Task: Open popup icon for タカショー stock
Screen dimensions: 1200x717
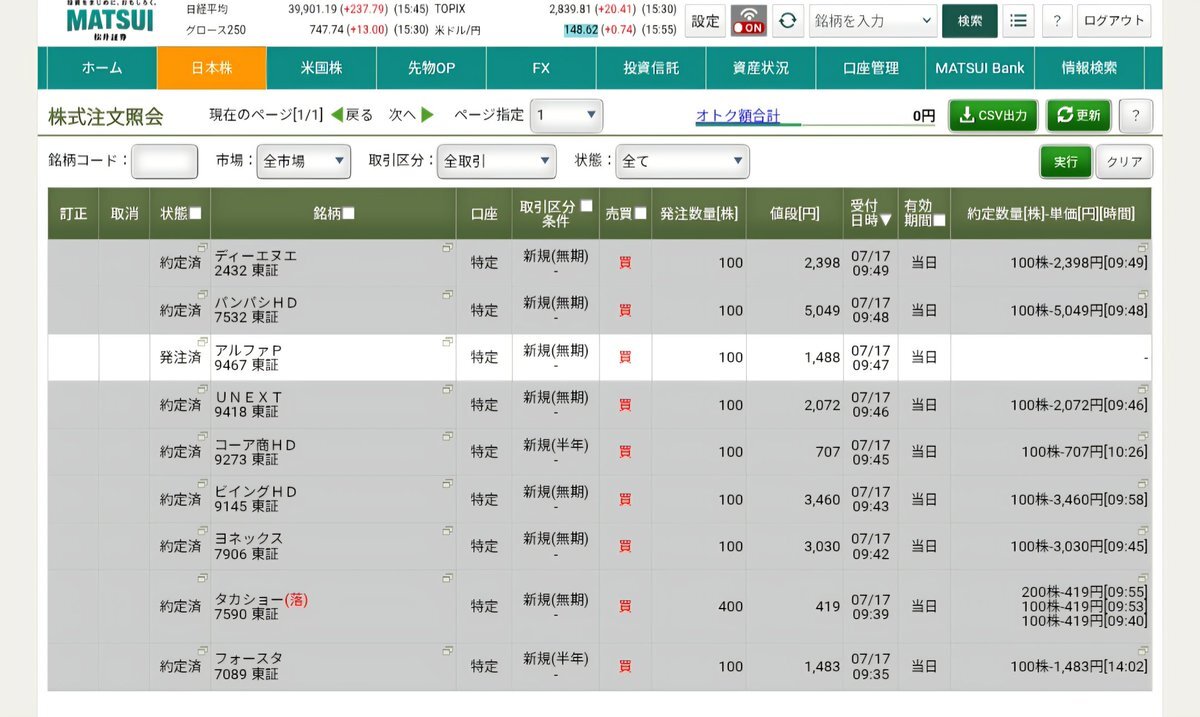Action: click(447, 579)
